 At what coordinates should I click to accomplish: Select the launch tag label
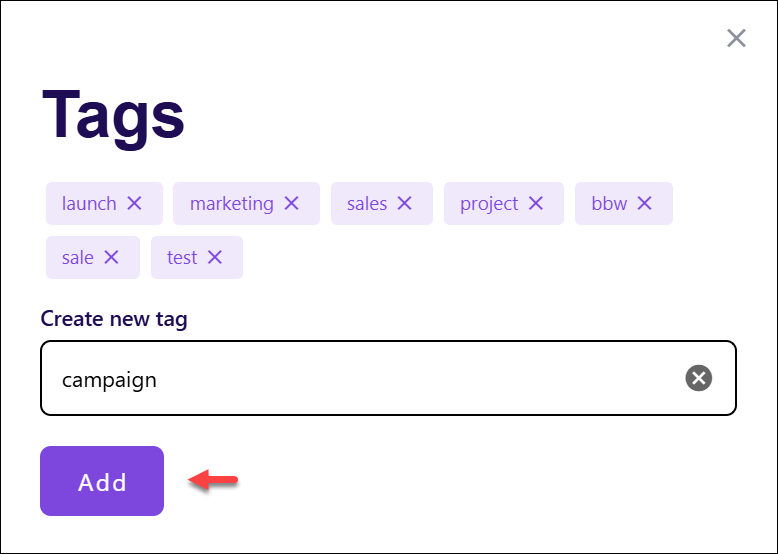pos(89,203)
